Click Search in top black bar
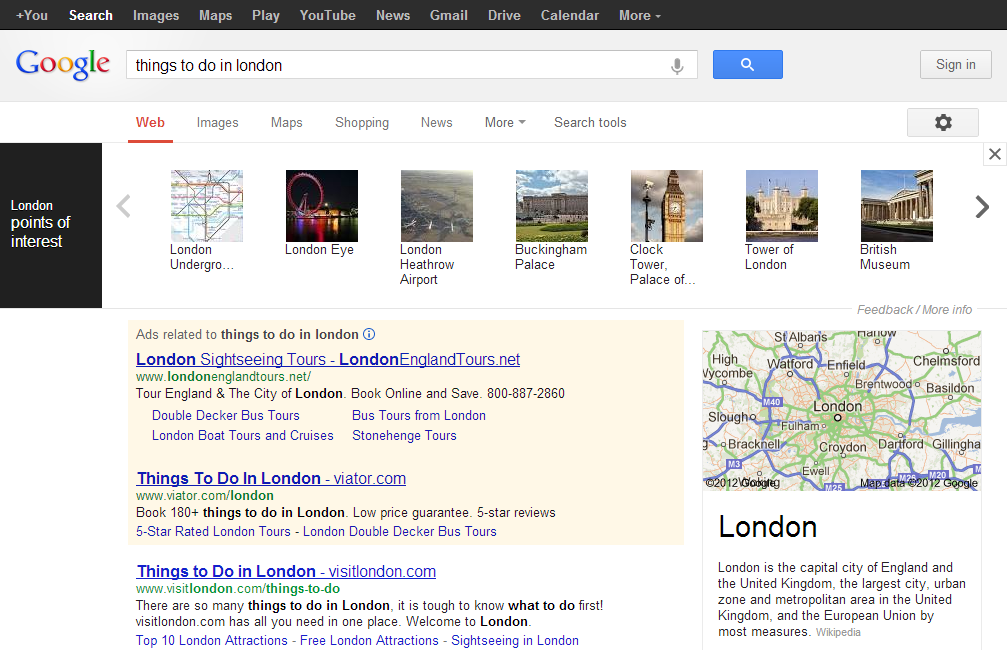1007x650 pixels. coord(91,15)
